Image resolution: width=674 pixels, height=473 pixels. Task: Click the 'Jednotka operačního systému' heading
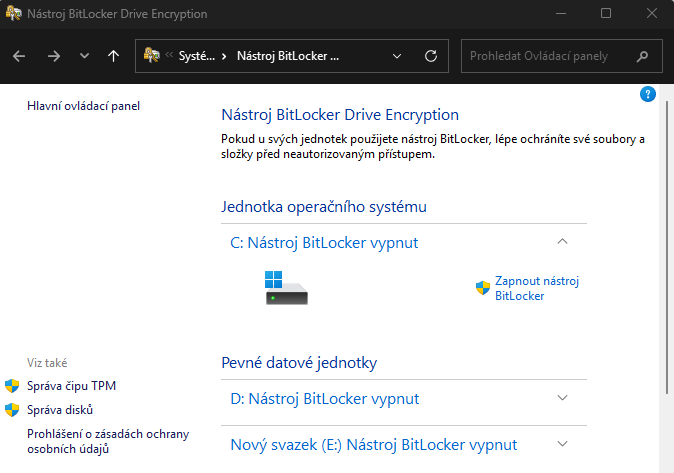[x=324, y=207]
